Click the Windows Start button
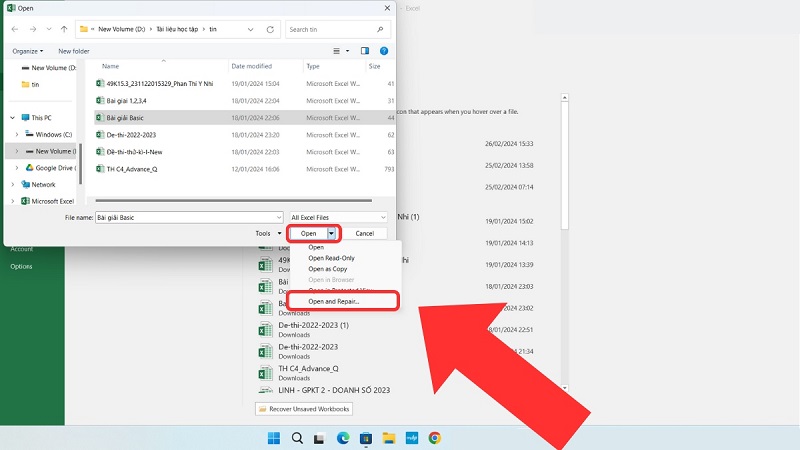This screenshot has width=800, height=450. 274,438
